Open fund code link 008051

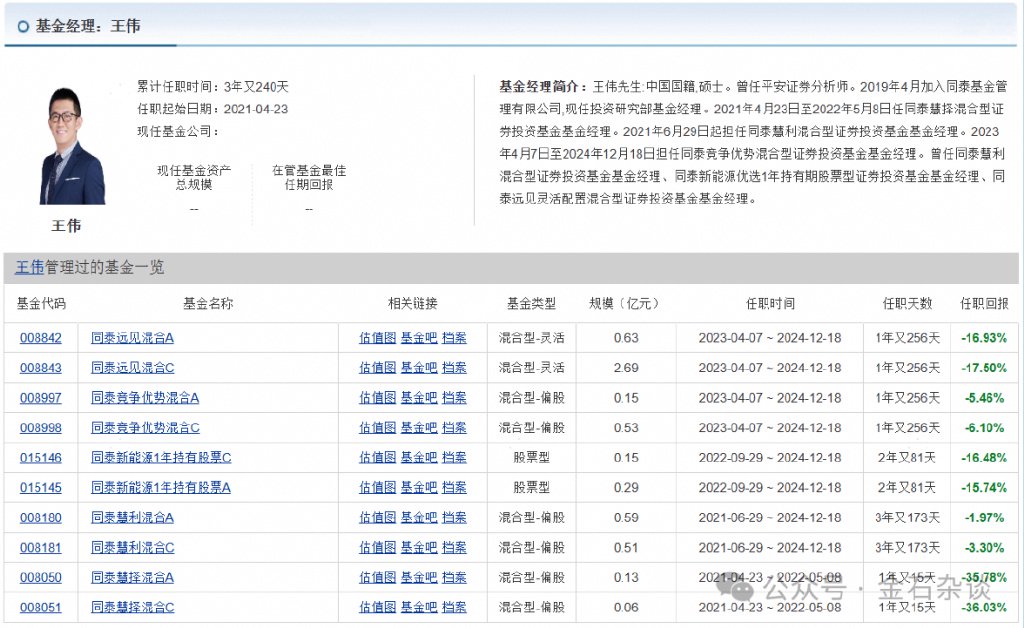[x=40, y=608]
